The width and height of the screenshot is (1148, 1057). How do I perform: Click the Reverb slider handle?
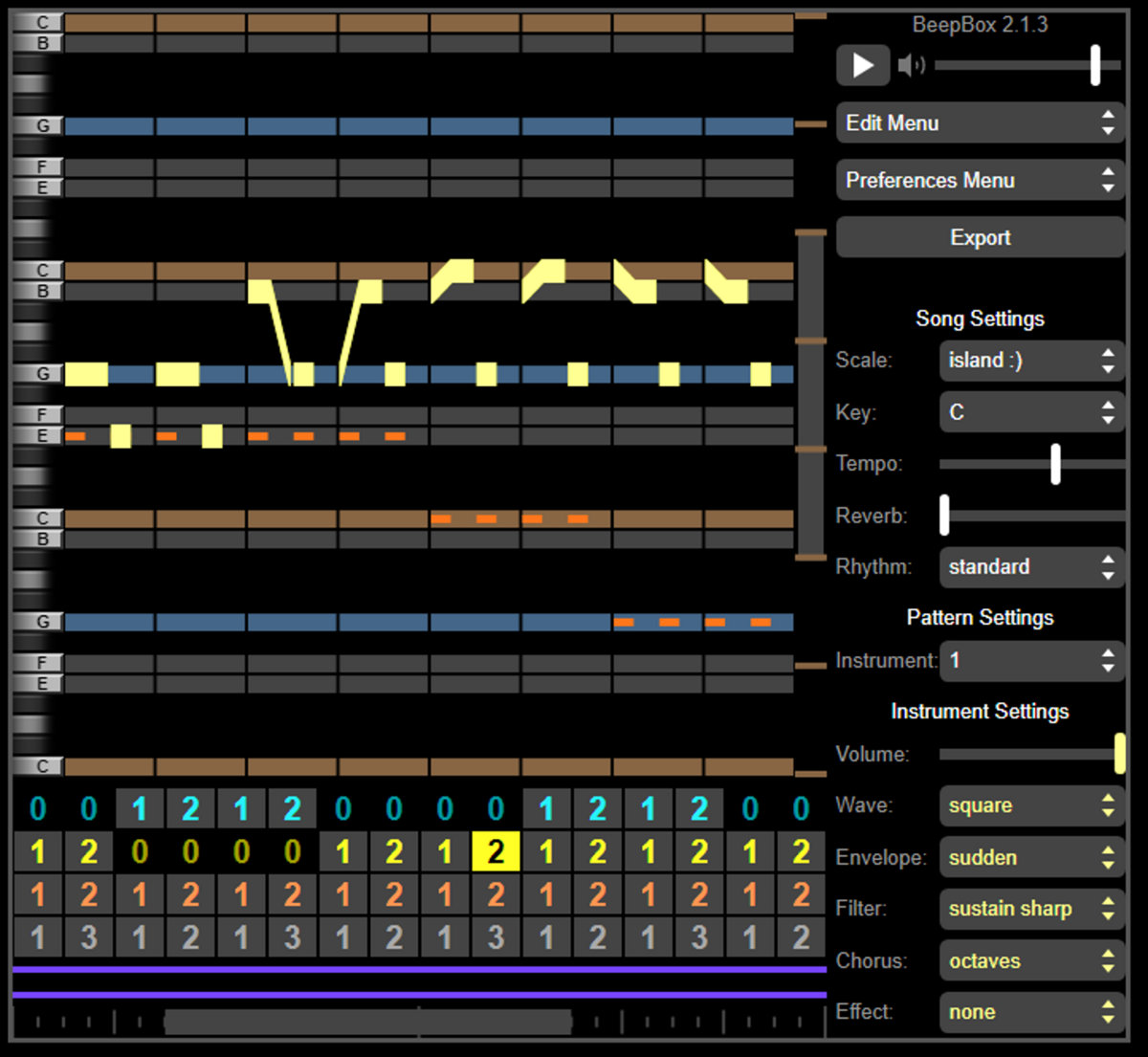[x=944, y=516]
